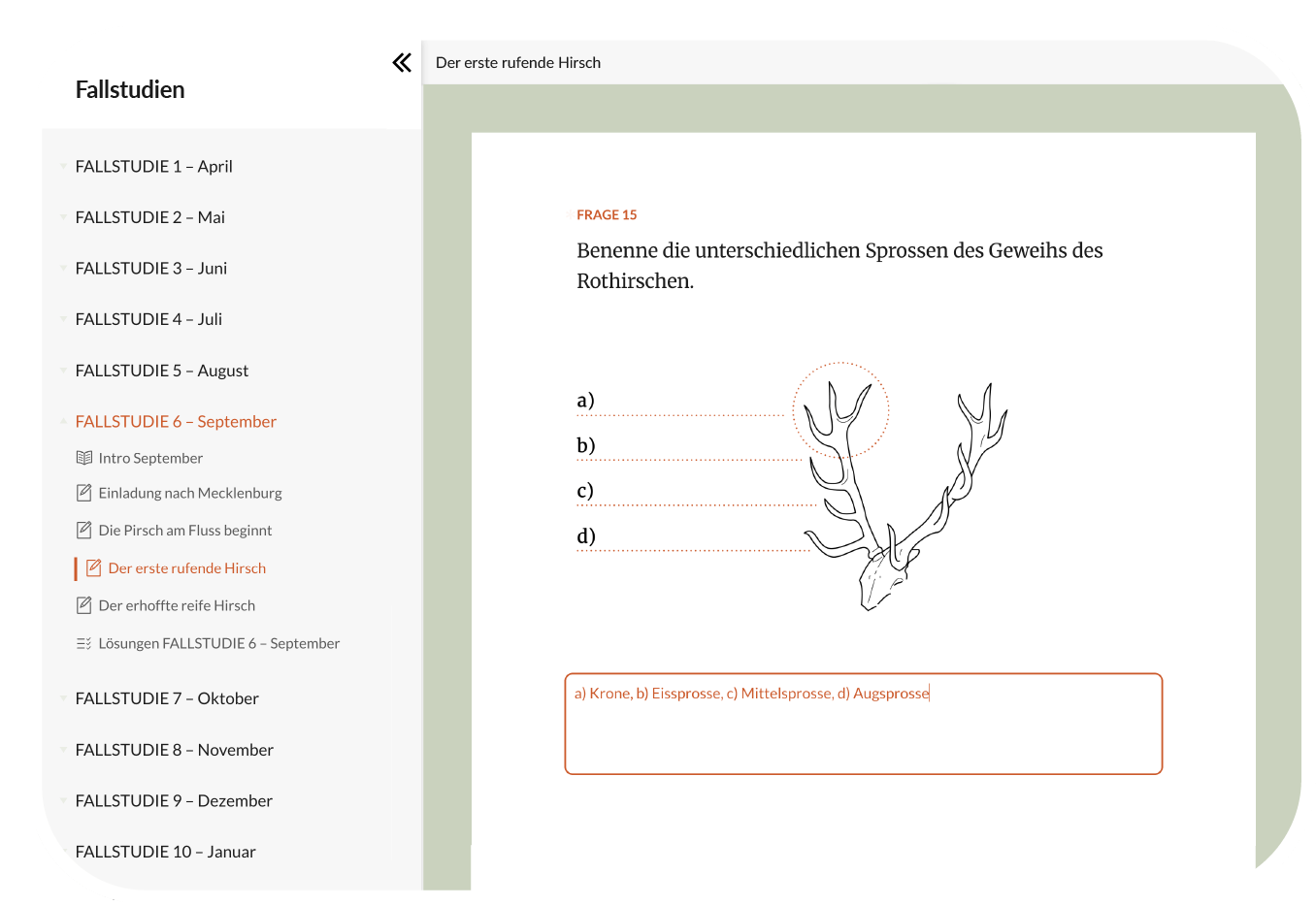The image size is (1316, 906).
Task: Click the edit icon beside Der erhoffte reife Hirsch
Action: (84, 605)
